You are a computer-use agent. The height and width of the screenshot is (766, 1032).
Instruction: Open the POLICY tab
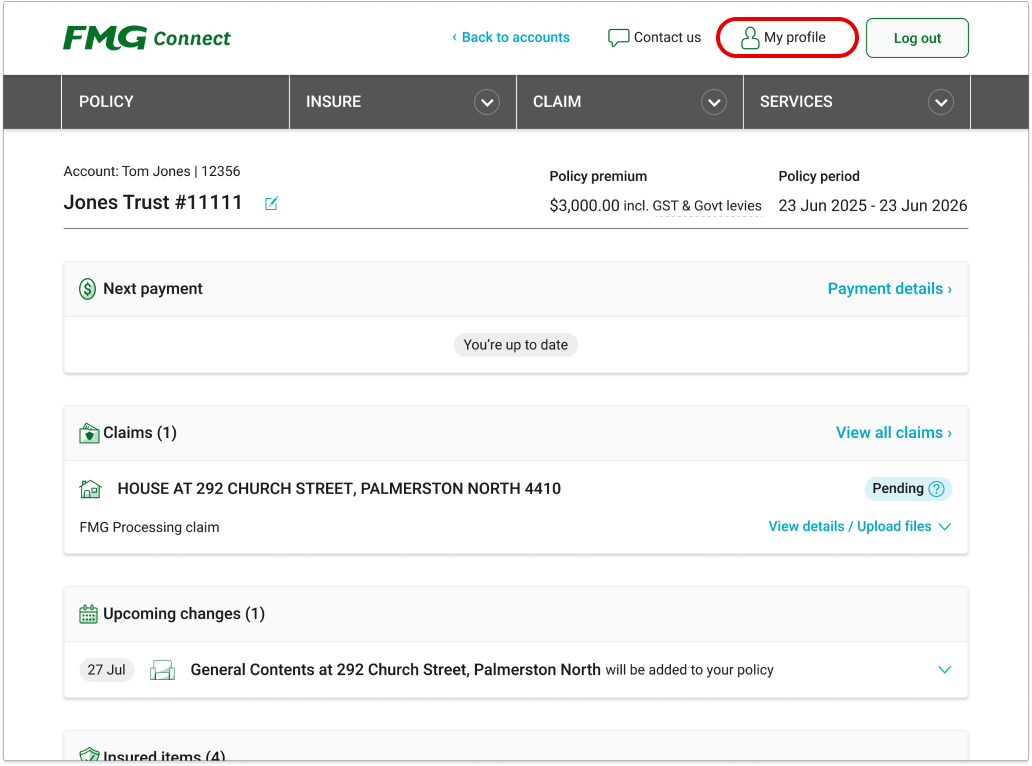pyautogui.click(x=175, y=102)
